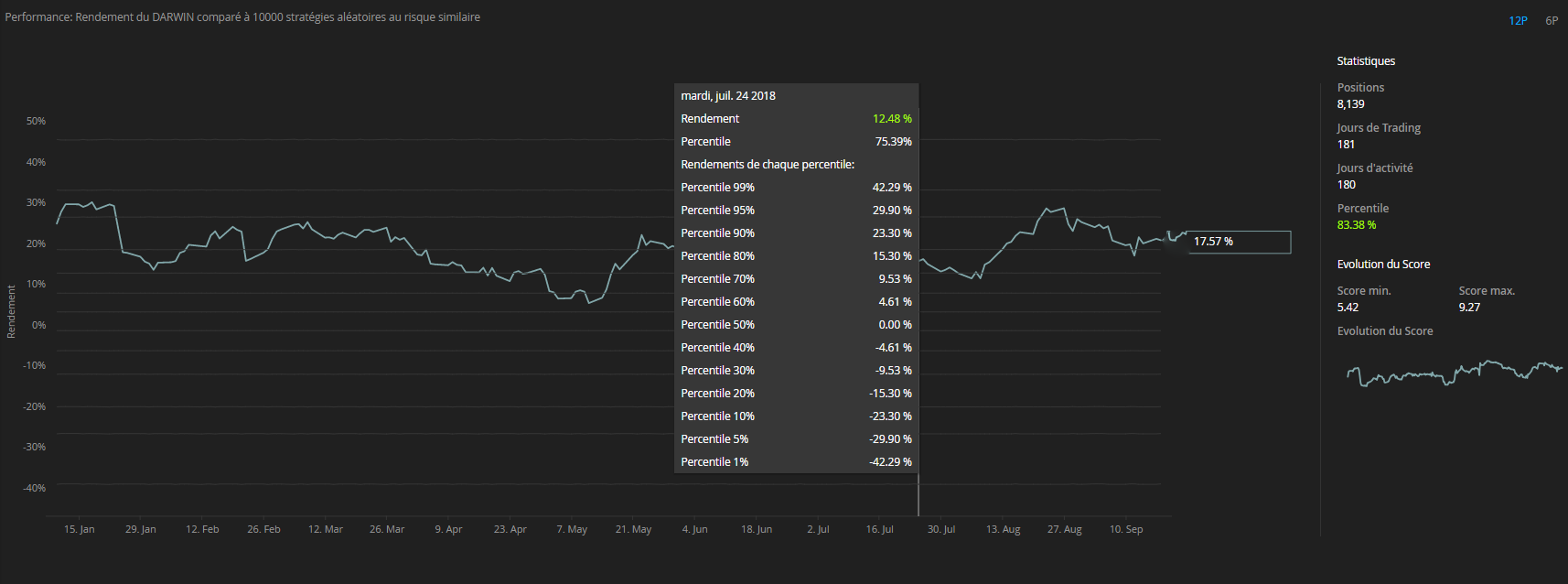Viewport: 1568px width, 584px height.
Task: Click the Jours d'activité value 180
Action: point(1347,185)
